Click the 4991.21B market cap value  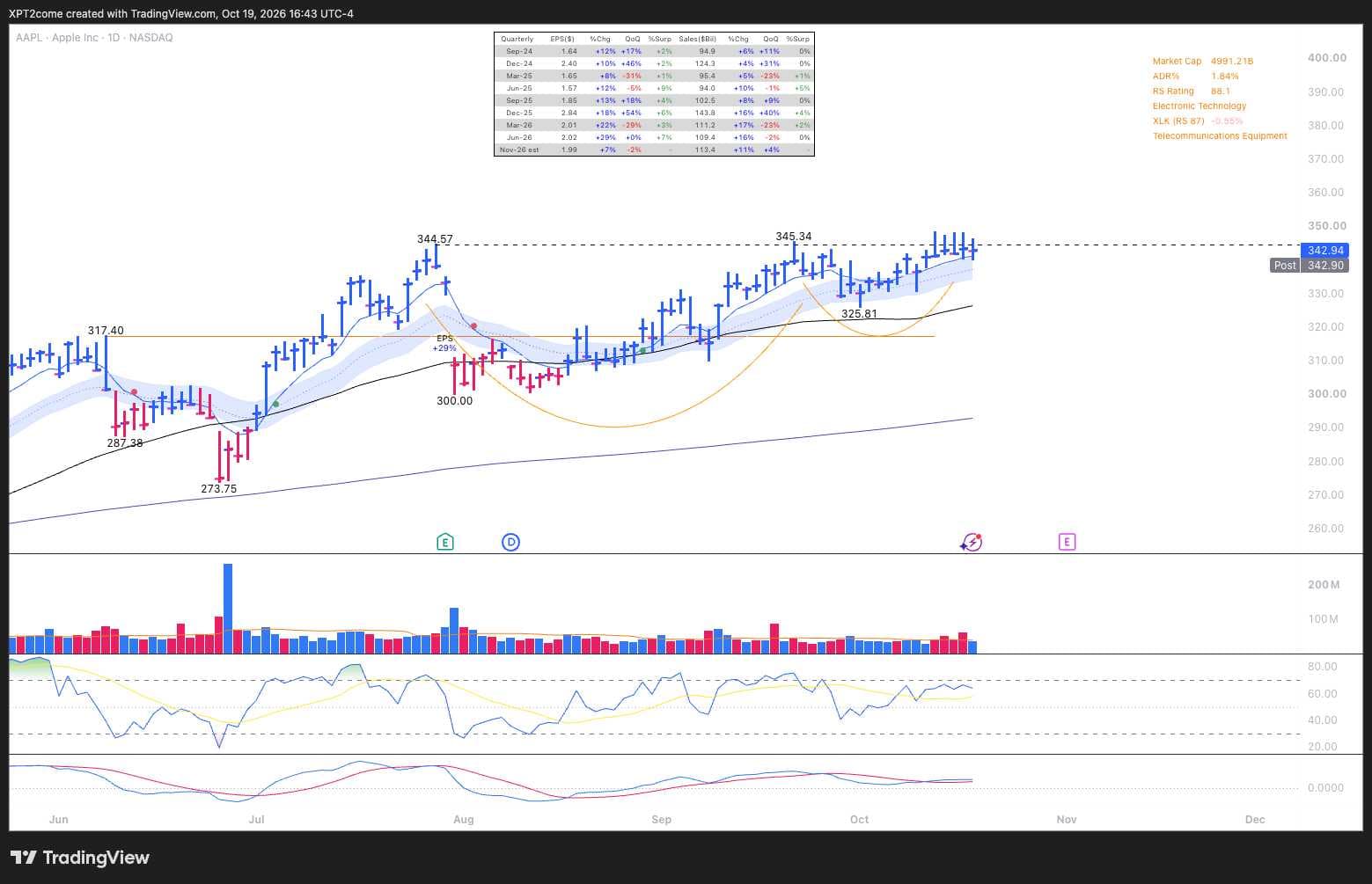coord(1232,62)
